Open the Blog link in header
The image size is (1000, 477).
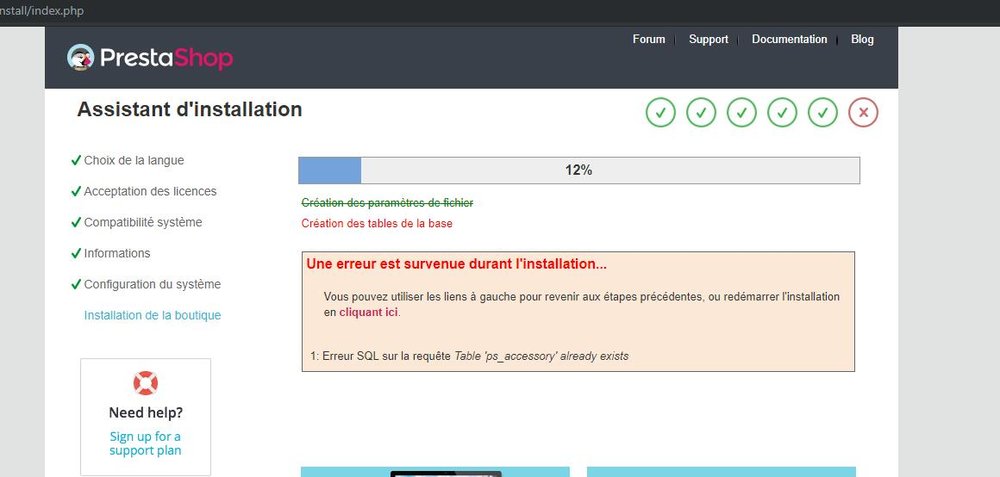click(x=862, y=40)
